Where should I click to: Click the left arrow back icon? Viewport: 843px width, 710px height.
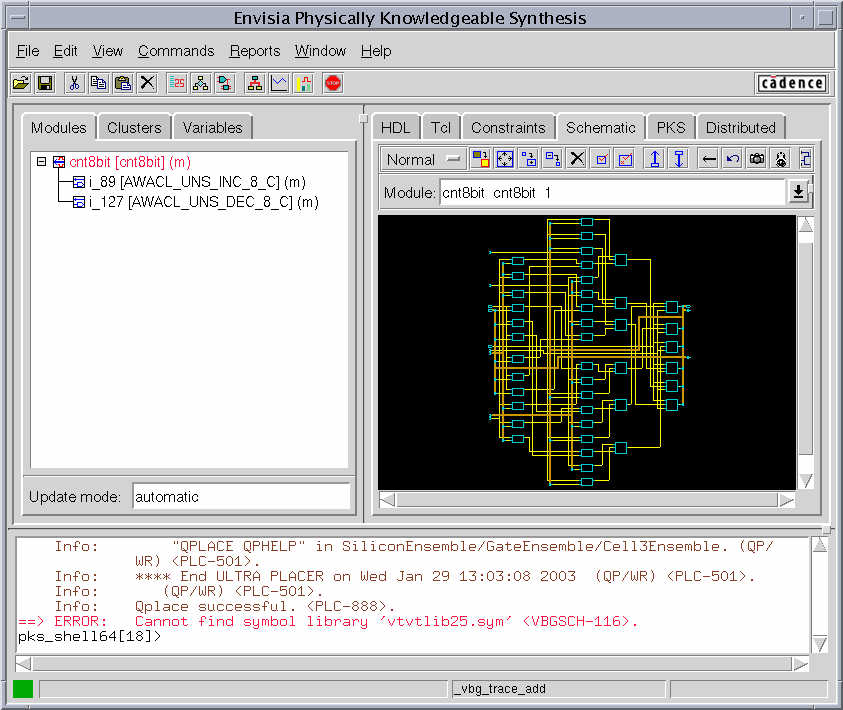coord(708,159)
